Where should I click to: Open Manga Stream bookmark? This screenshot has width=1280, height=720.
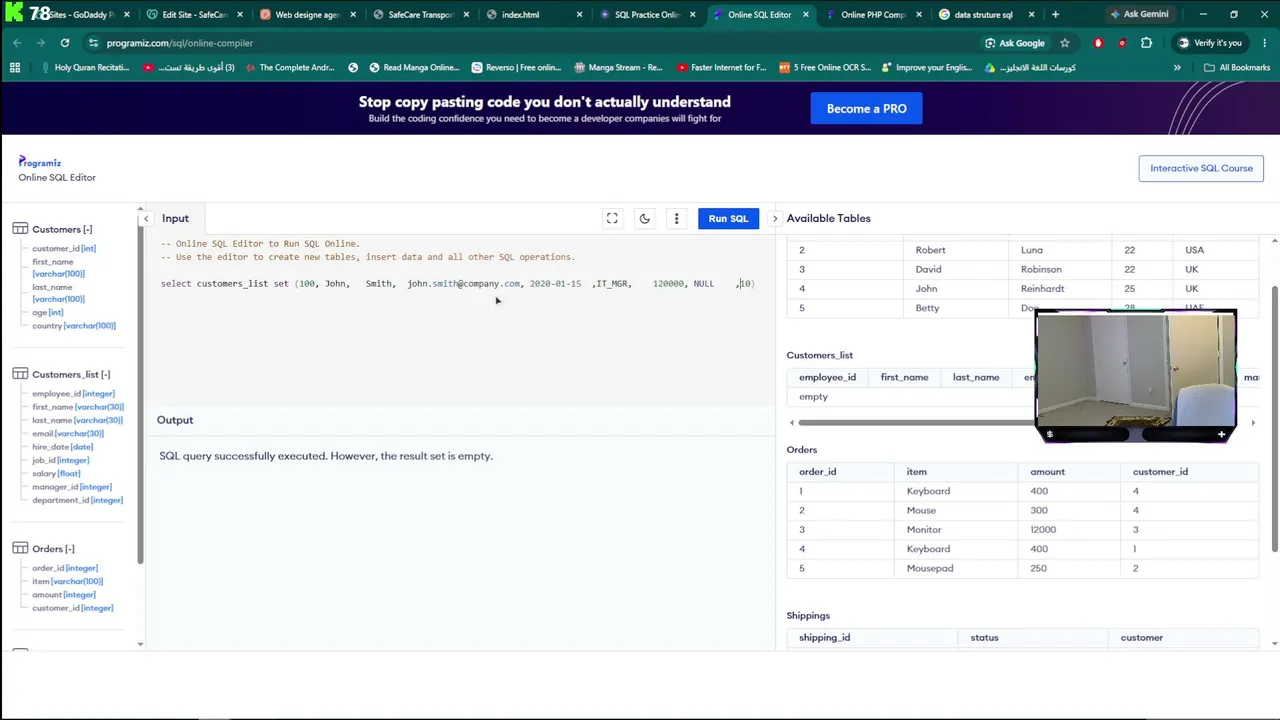click(618, 67)
